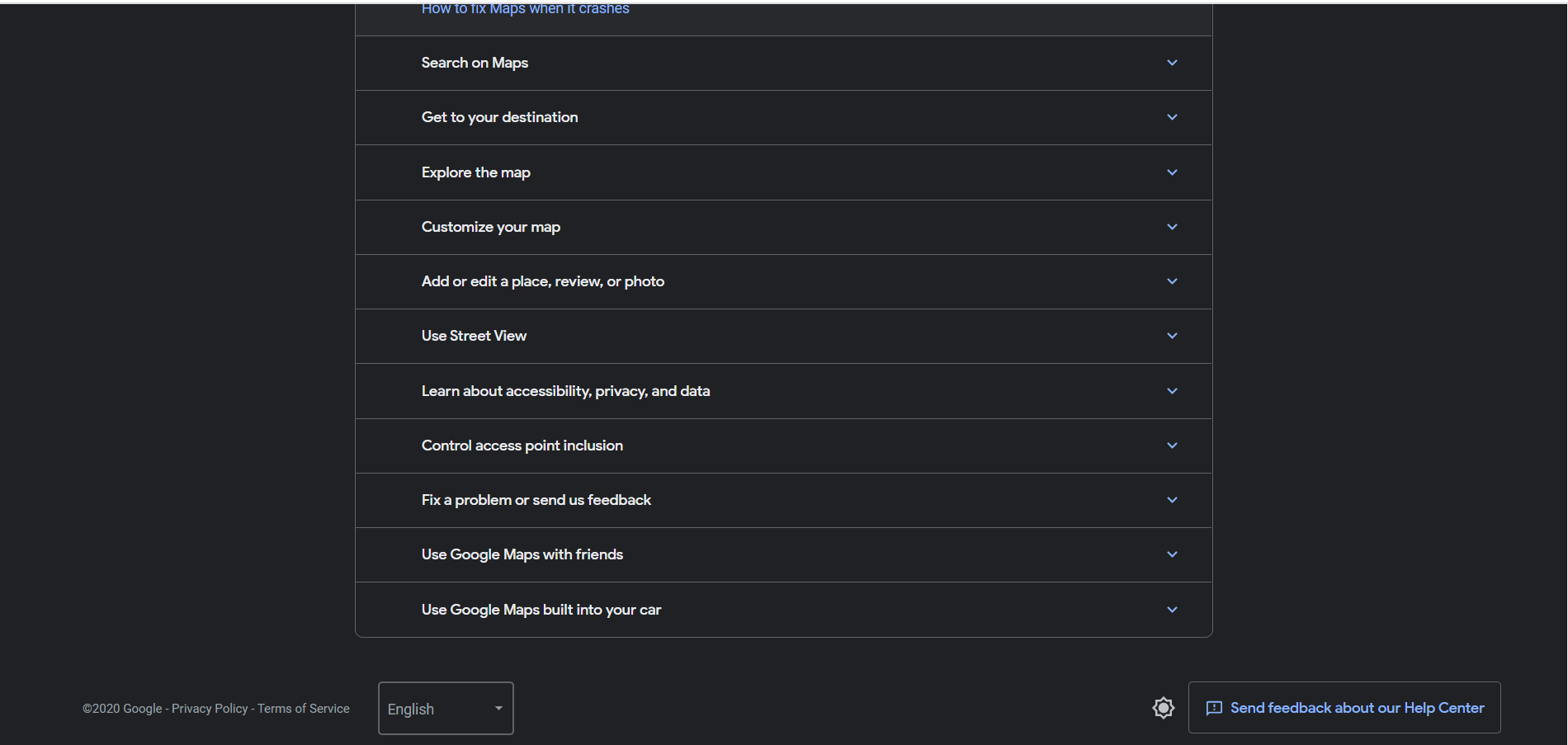Click Send feedback about our Help Center
The image size is (1568, 745).
pyautogui.click(x=1344, y=708)
